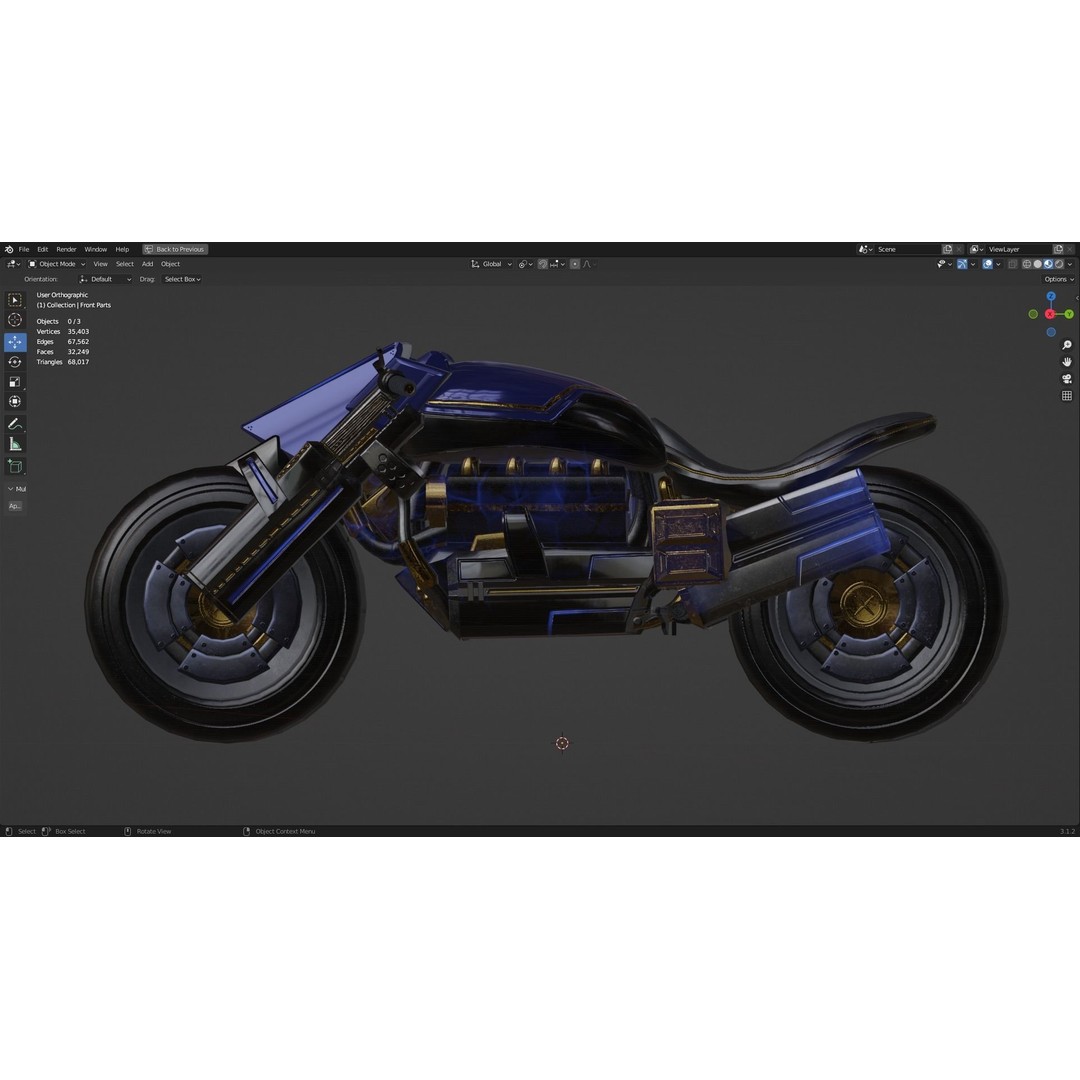1080x1080 pixels.
Task: Click the Ap... button in toolbar
Action: point(14,506)
